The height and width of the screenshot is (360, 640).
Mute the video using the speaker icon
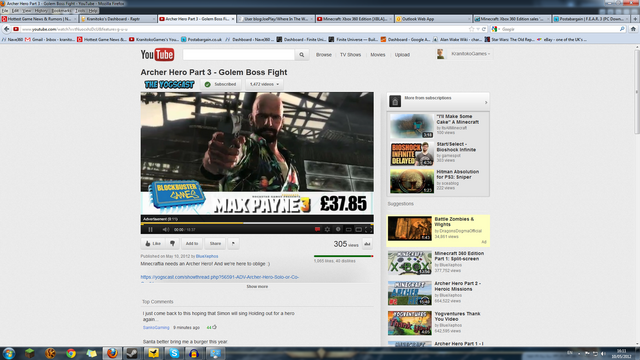pos(165,230)
